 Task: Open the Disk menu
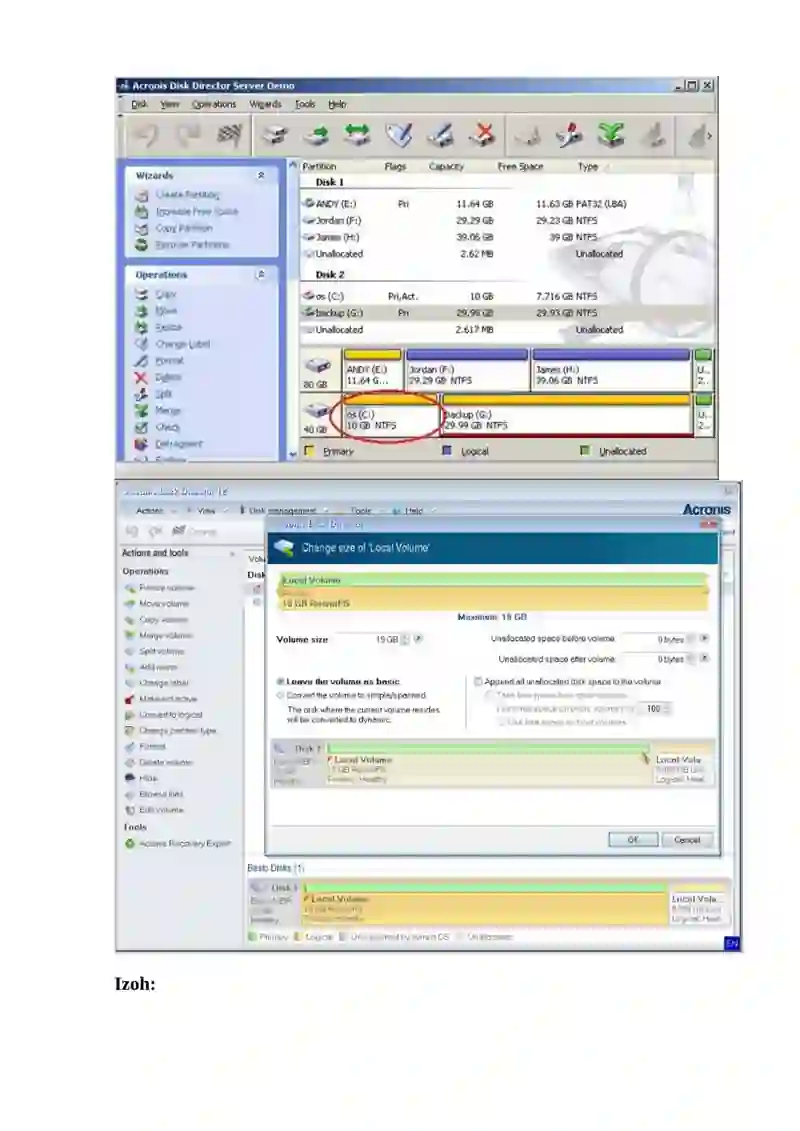click(139, 104)
